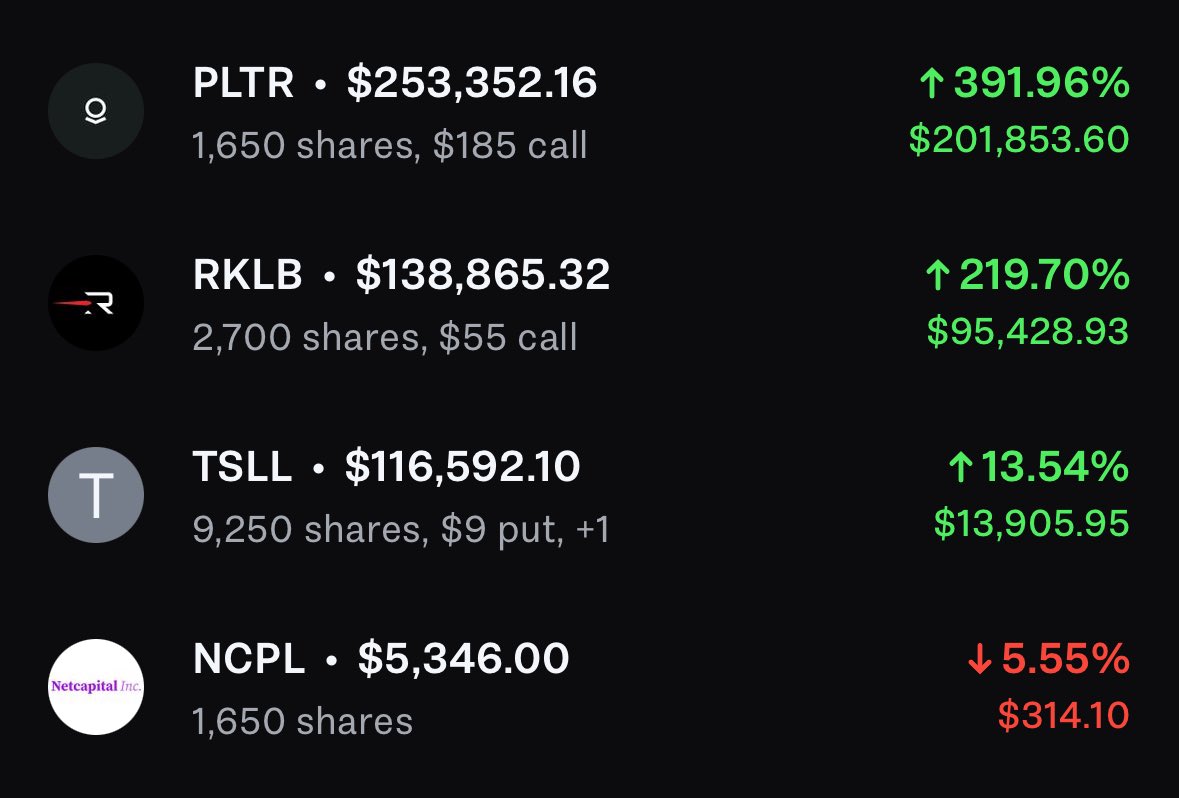Select the 1,650 shares, $185 call details
Screen dimensions: 1179x798
pyautogui.click(x=389, y=145)
